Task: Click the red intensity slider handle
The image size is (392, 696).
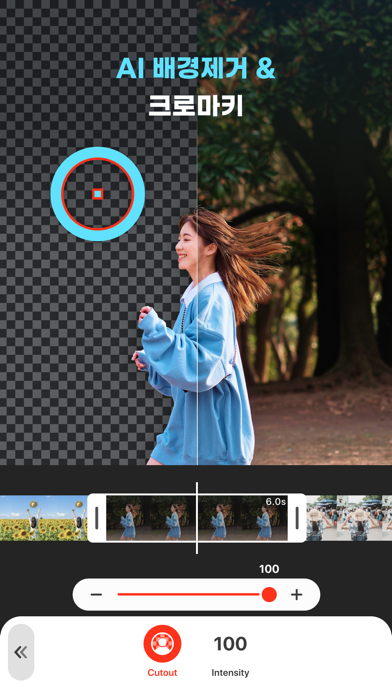Action: click(x=269, y=594)
